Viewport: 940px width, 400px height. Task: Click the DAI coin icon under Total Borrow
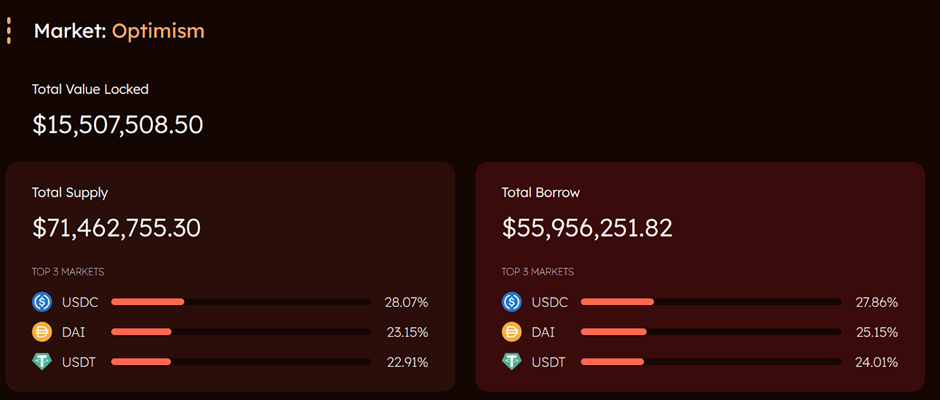coord(512,332)
